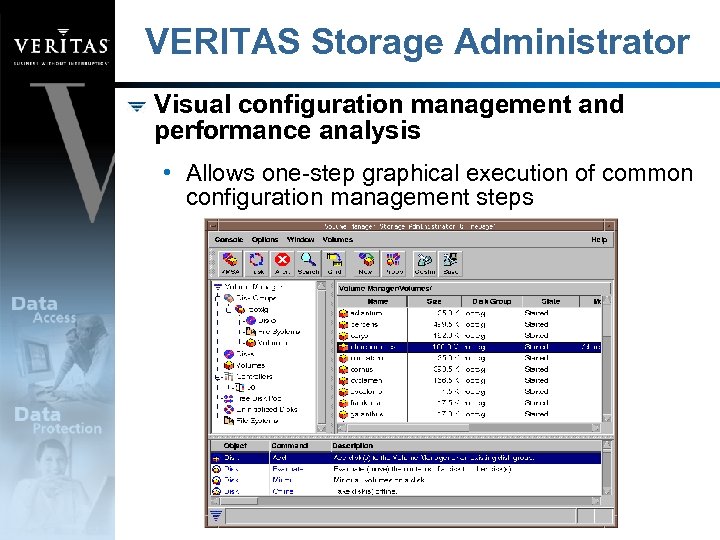
Task: Click the volumes list scroll-right arrow
Action: pos(596,428)
